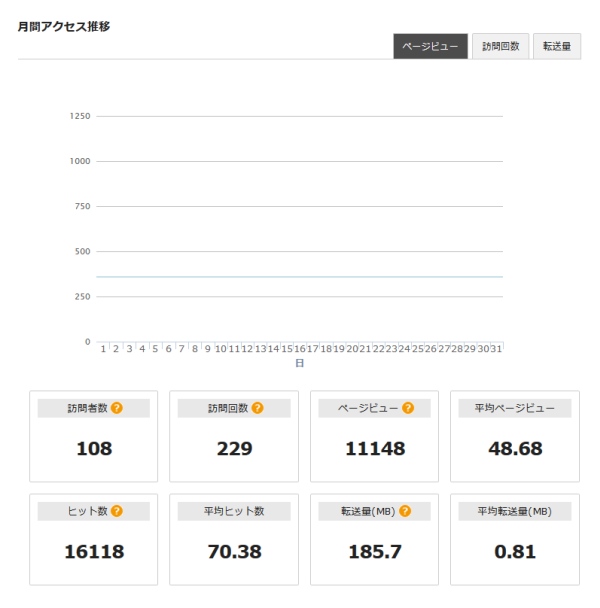
Task: Click the 平均転送量 value 0.81
Action: (x=515, y=552)
